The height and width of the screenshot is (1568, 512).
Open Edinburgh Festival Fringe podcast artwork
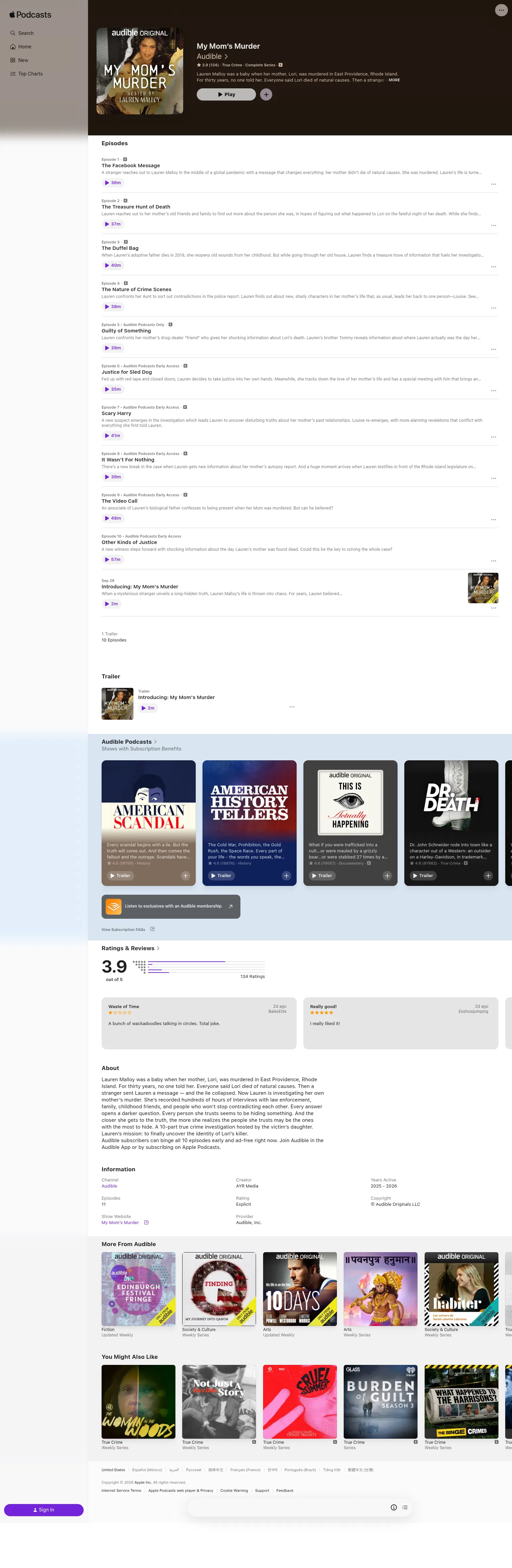[x=138, y=1289]
